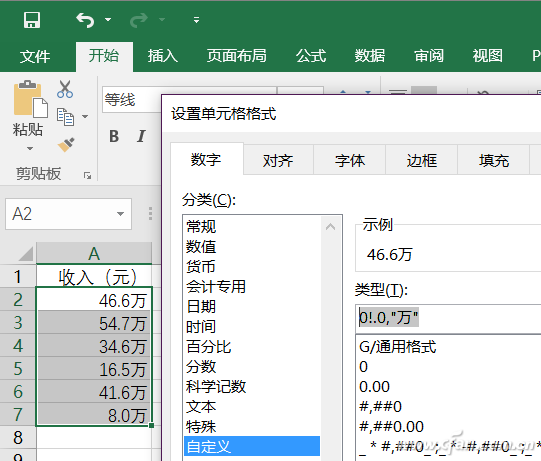The height and width of the screenshot is (461, 541).
Task: Open the 边框 tab in format dialog
Action: point(422,160)
